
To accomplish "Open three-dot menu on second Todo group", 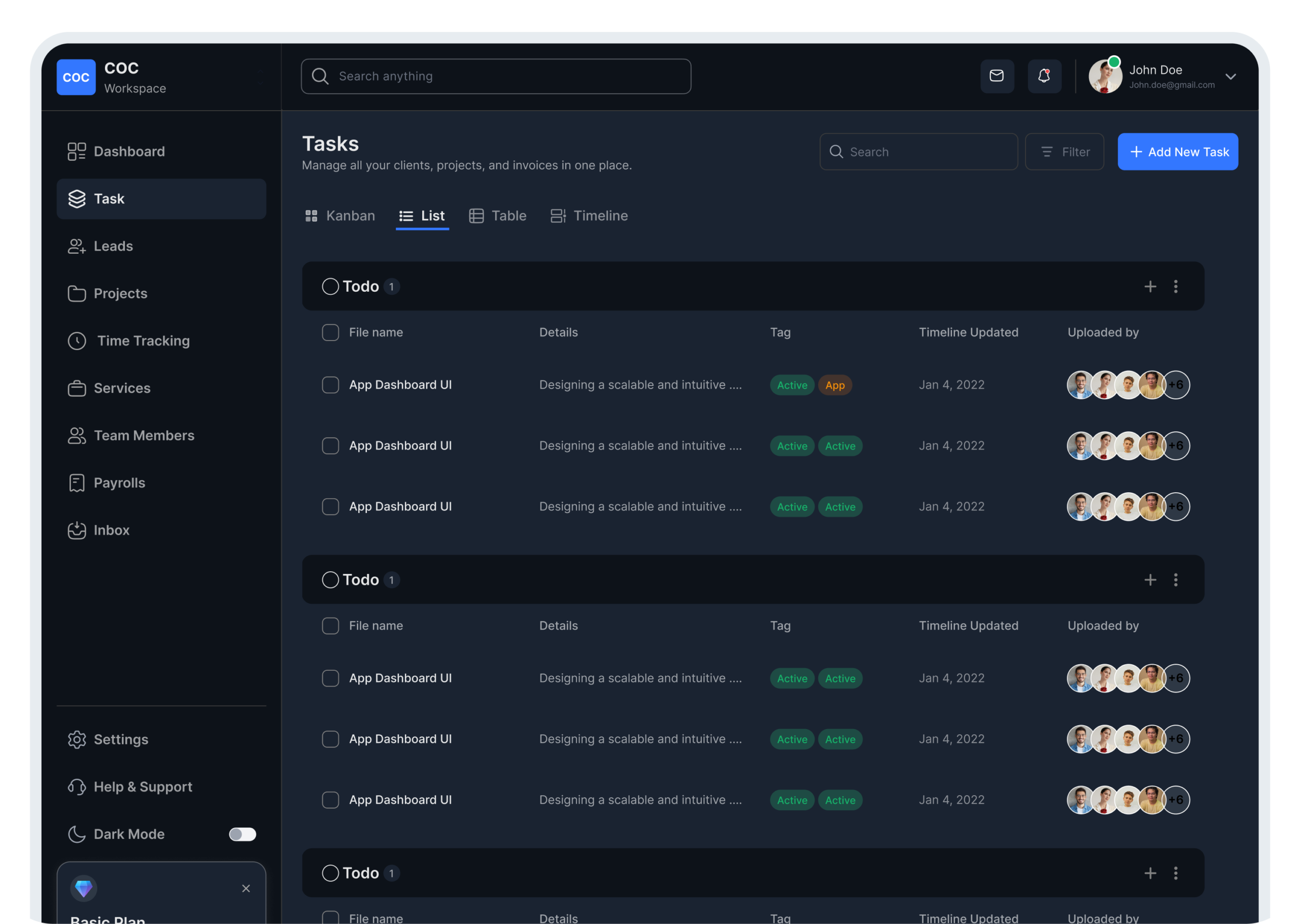I will (x=1176, y=580).
